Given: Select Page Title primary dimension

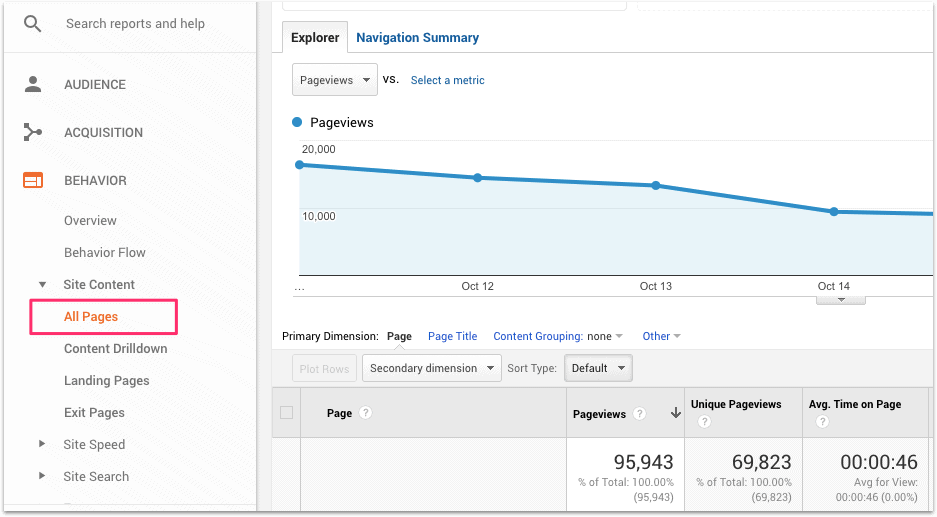Looking at the screenshot, I should point(452,336).
